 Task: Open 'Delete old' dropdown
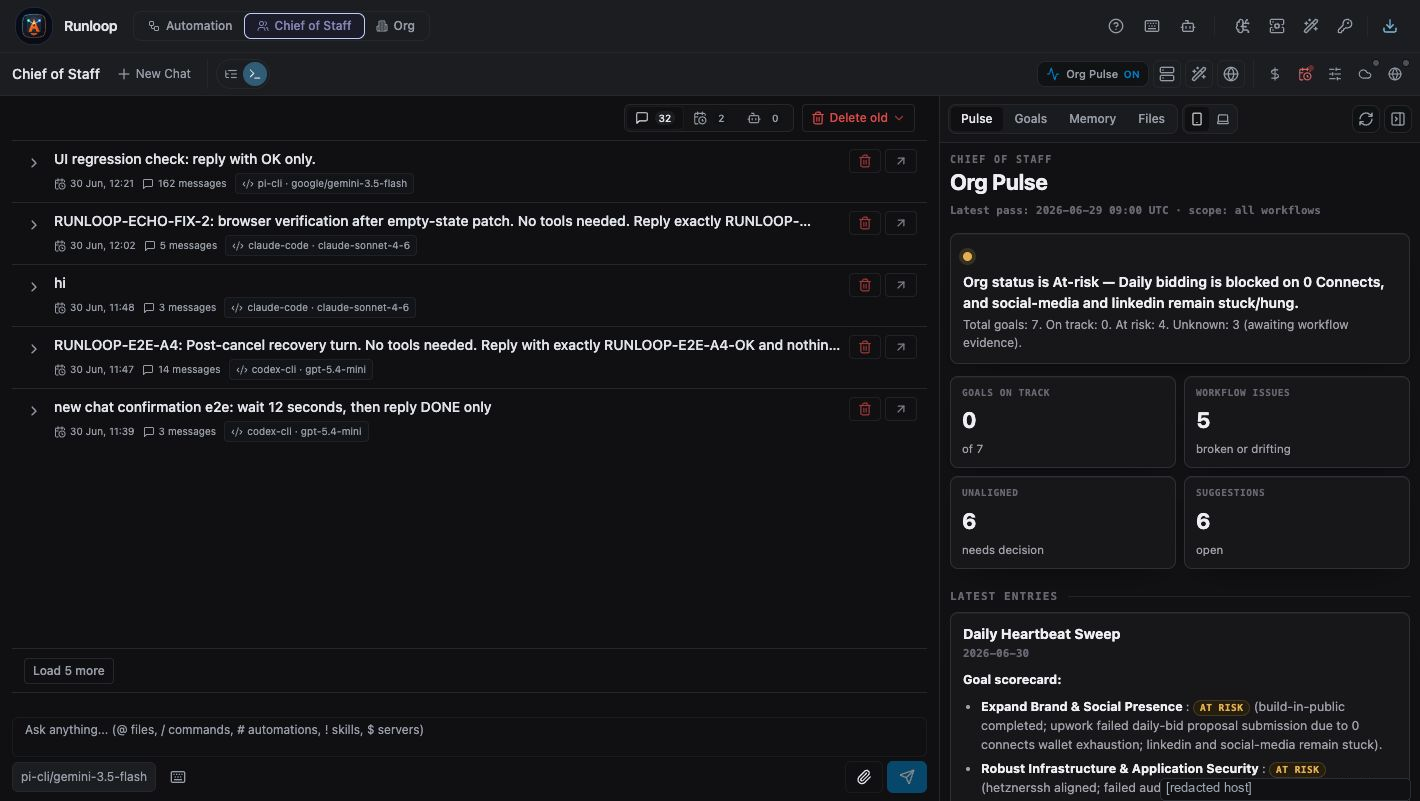pos(858,118)
